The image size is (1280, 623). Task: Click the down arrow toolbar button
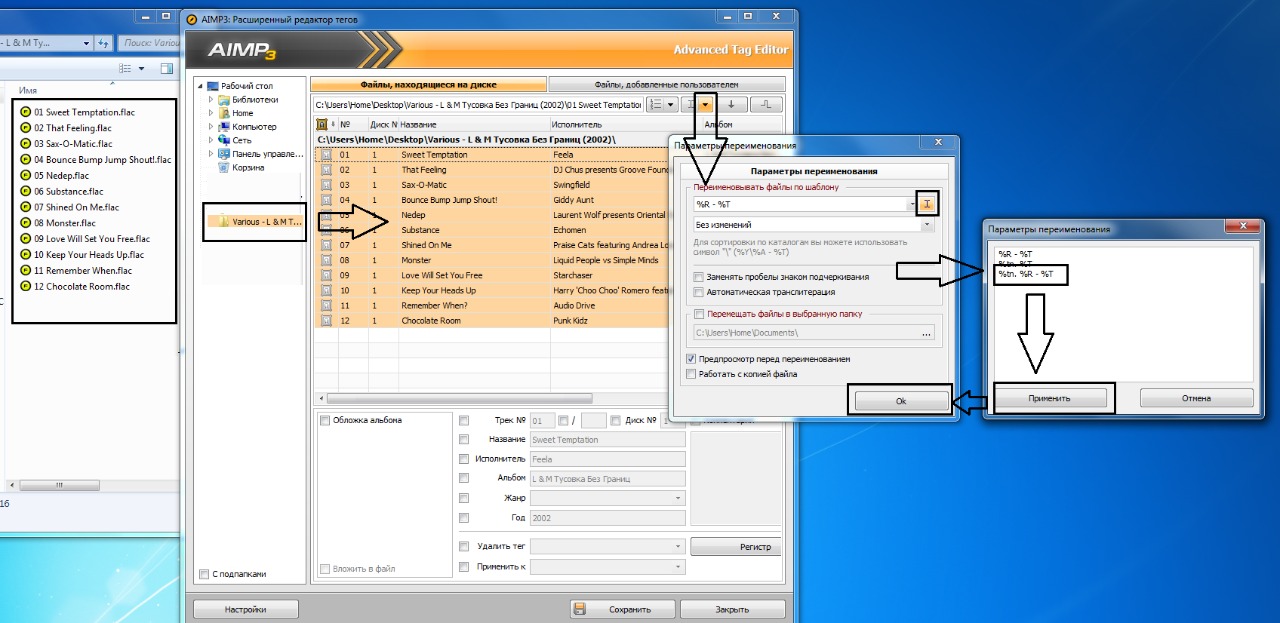731,104
